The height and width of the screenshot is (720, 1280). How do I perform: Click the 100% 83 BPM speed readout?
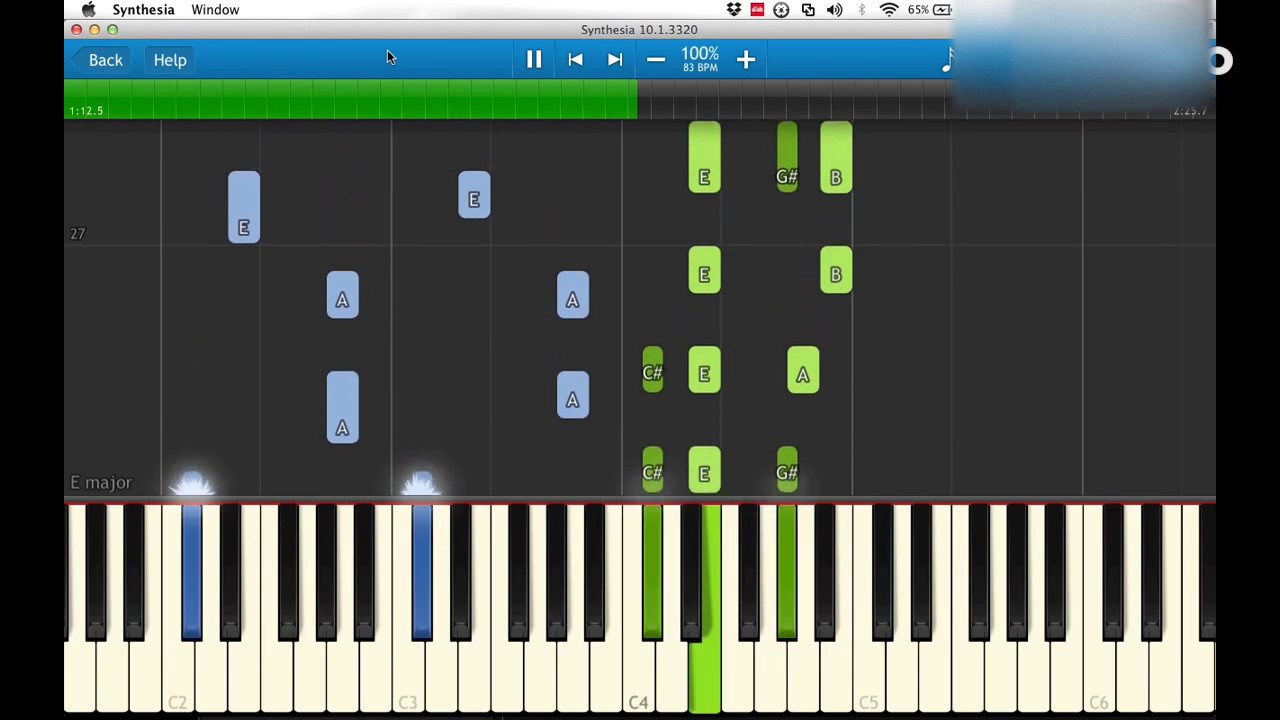[x=700, y=60]
